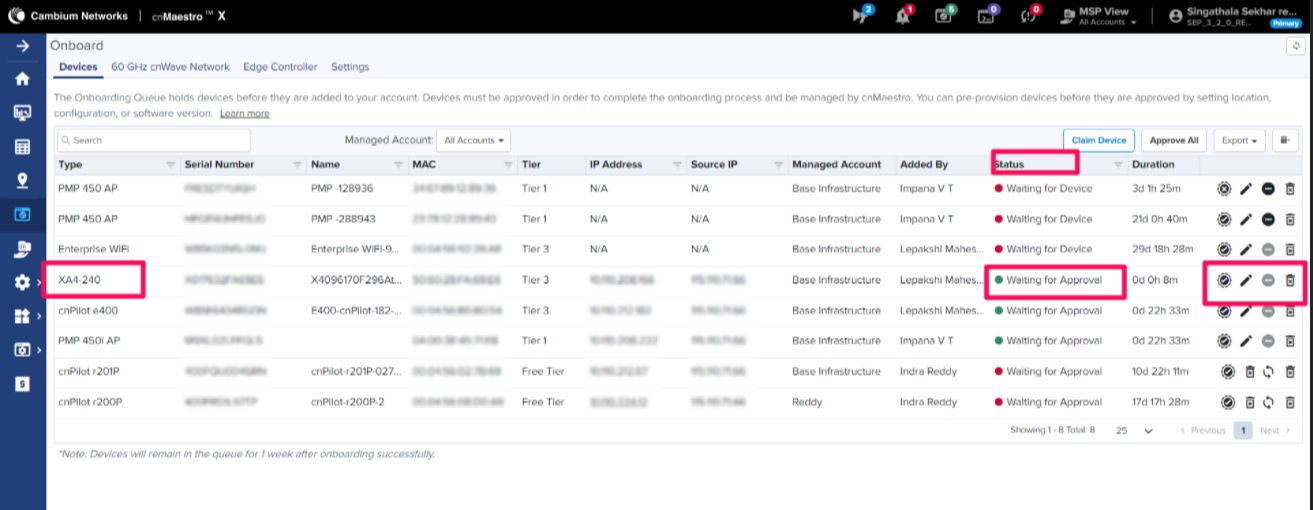Screen dimensions: 1313x510
Task: Expand the apps sidebar submenu chevron
Action: click(x=39, y=317)
